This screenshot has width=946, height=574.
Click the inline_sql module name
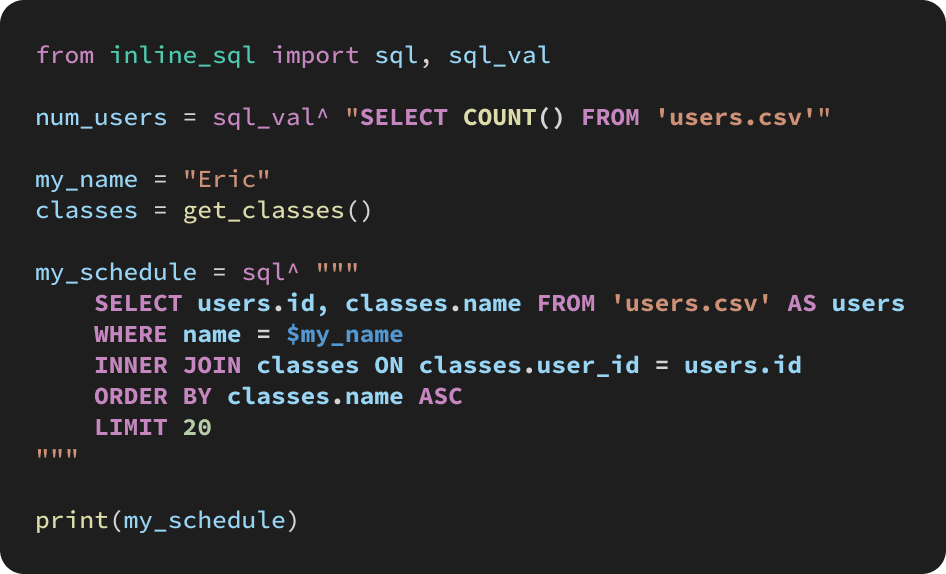click(183, 56)
